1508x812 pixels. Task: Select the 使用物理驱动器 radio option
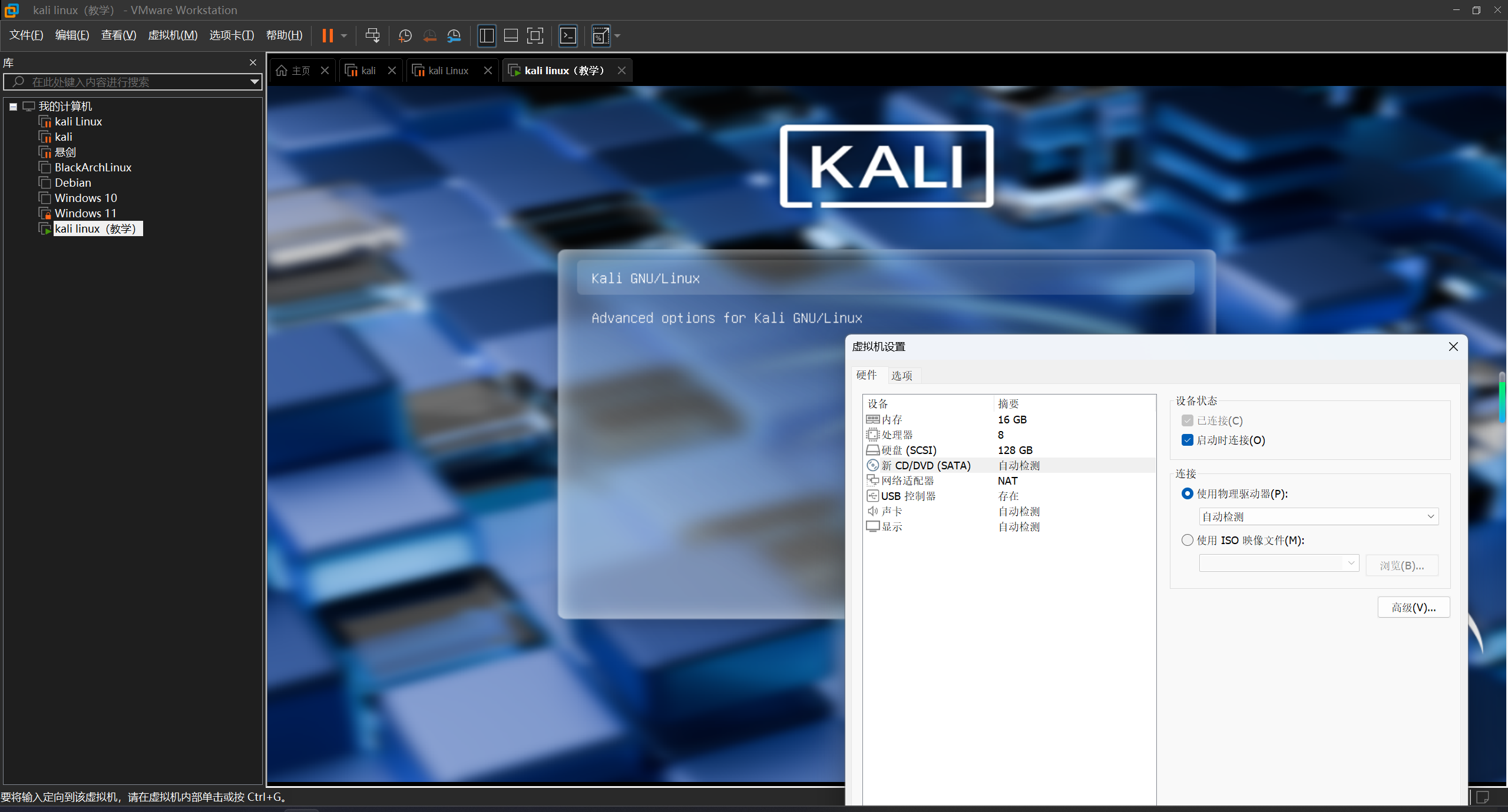click(1188, 493)
